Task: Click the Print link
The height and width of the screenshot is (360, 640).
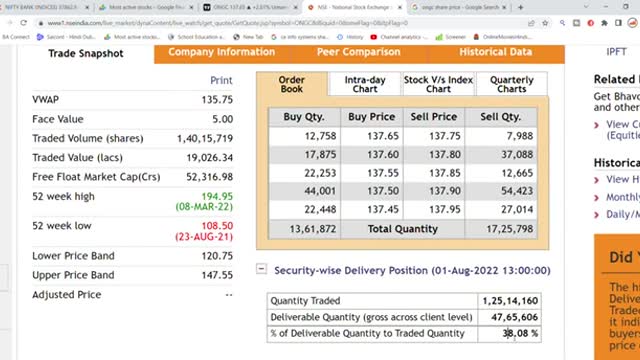Action: [x=221, y=80]
